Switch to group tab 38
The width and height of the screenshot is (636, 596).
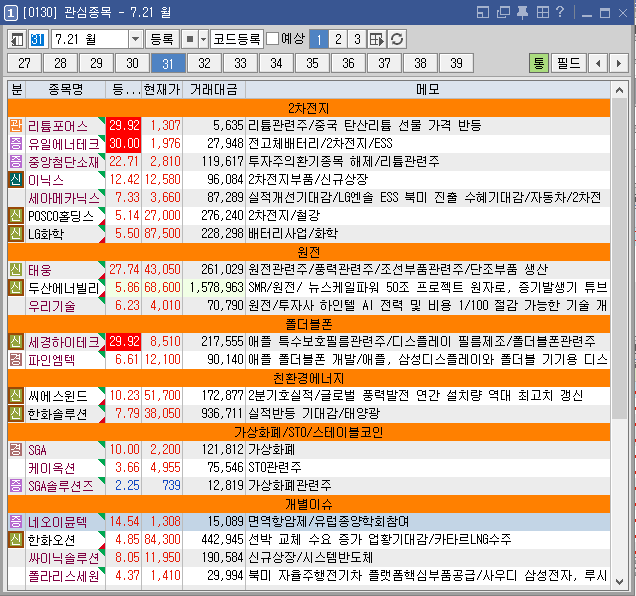coord(420,63)
